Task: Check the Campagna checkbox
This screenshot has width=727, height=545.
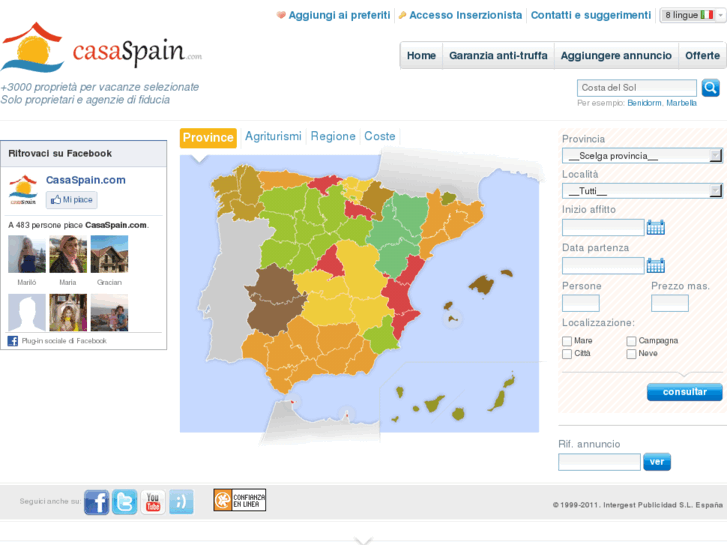Action: [x=631, y=341]
